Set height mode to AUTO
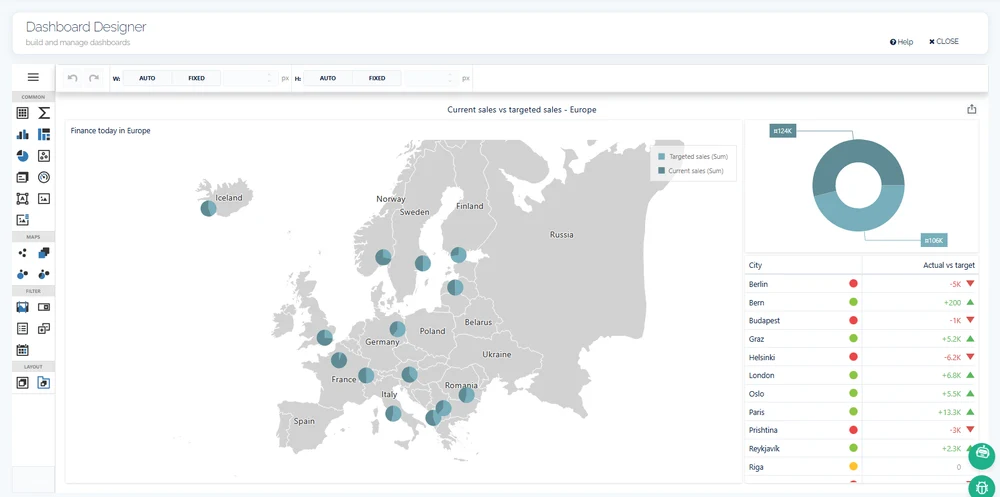Image resolution: width=1000 pixels, height=497 pixels. point(328,78)
